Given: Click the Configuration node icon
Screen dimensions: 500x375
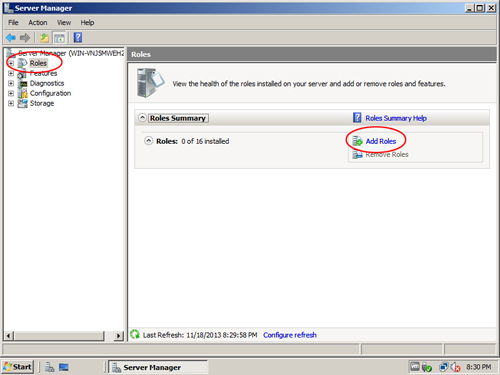Looking at the screenshot, I should pyautogui.click(x=23, y=93).
